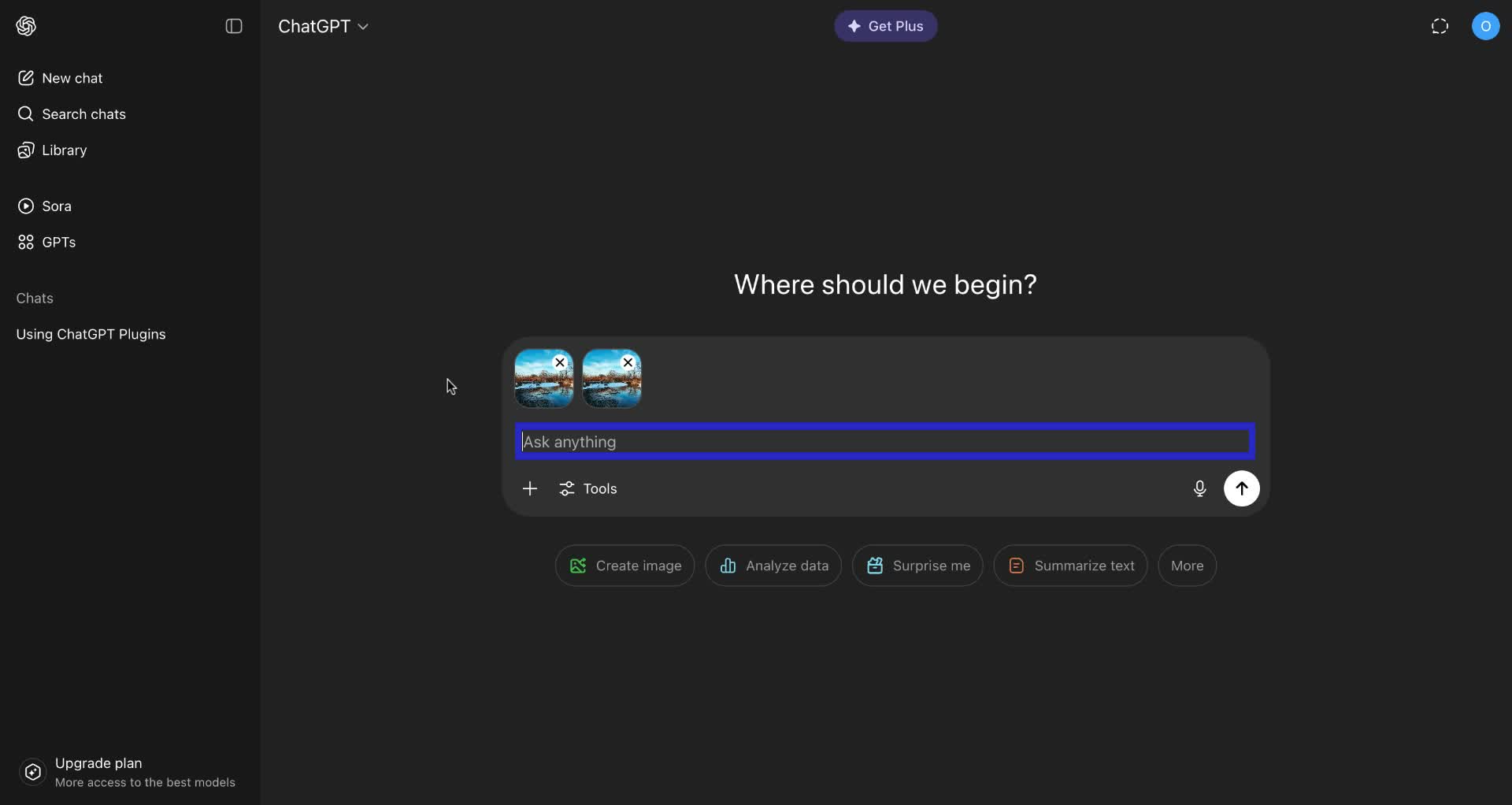Open a new chat
1512x805 pixels.
click(70, 78)
